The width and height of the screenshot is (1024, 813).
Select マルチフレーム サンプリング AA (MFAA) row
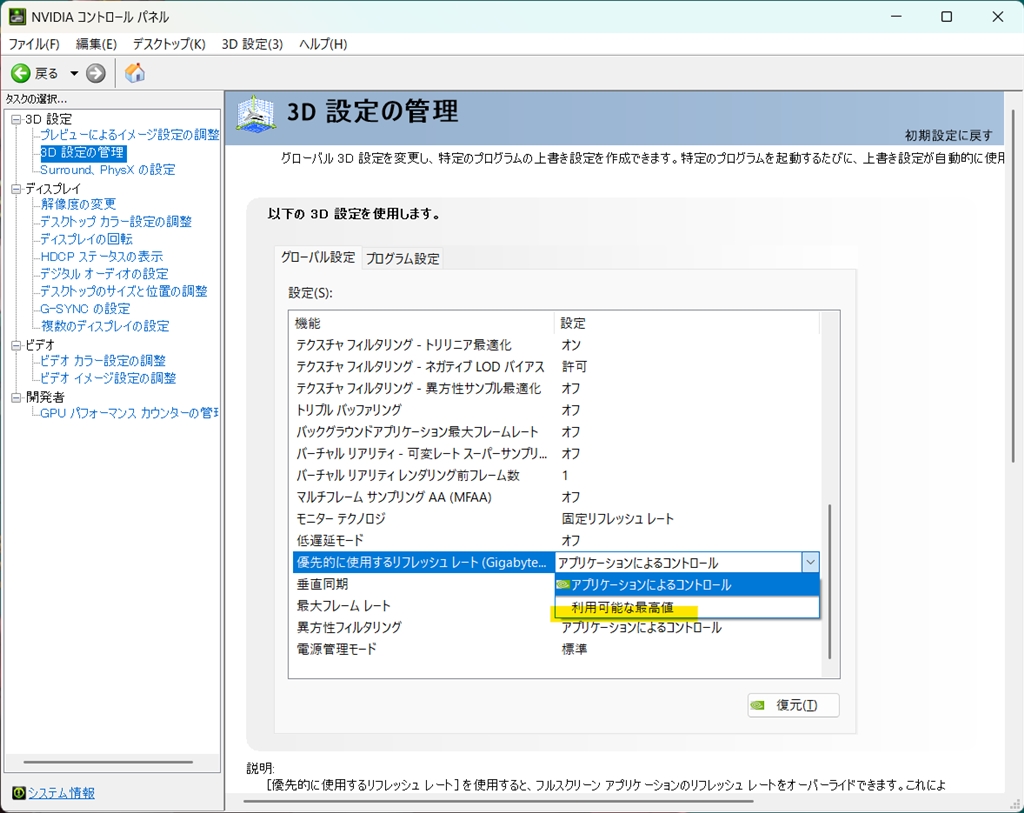click(554, 497)
